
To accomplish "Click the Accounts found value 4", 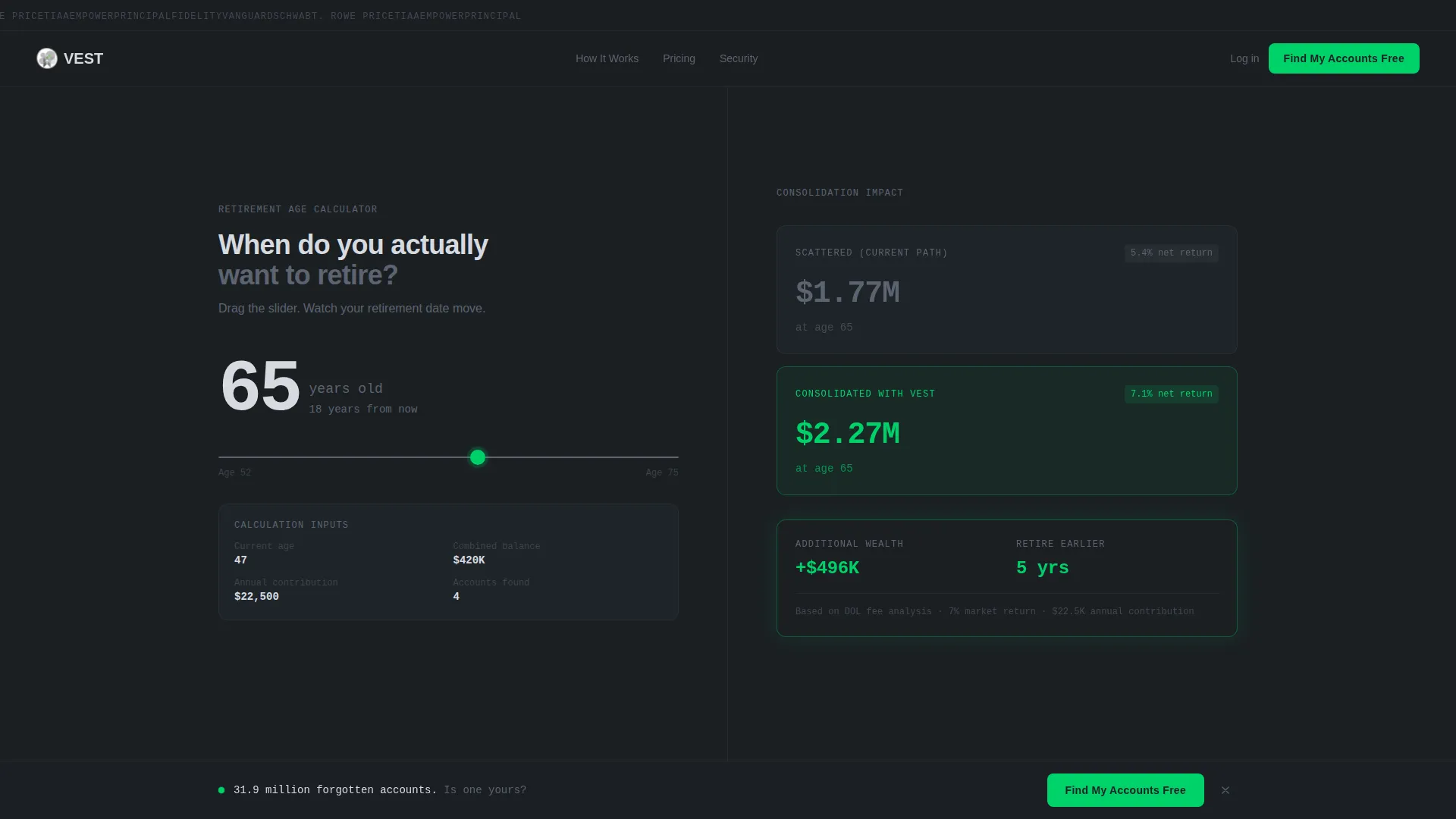I will [x=456, y=597].
